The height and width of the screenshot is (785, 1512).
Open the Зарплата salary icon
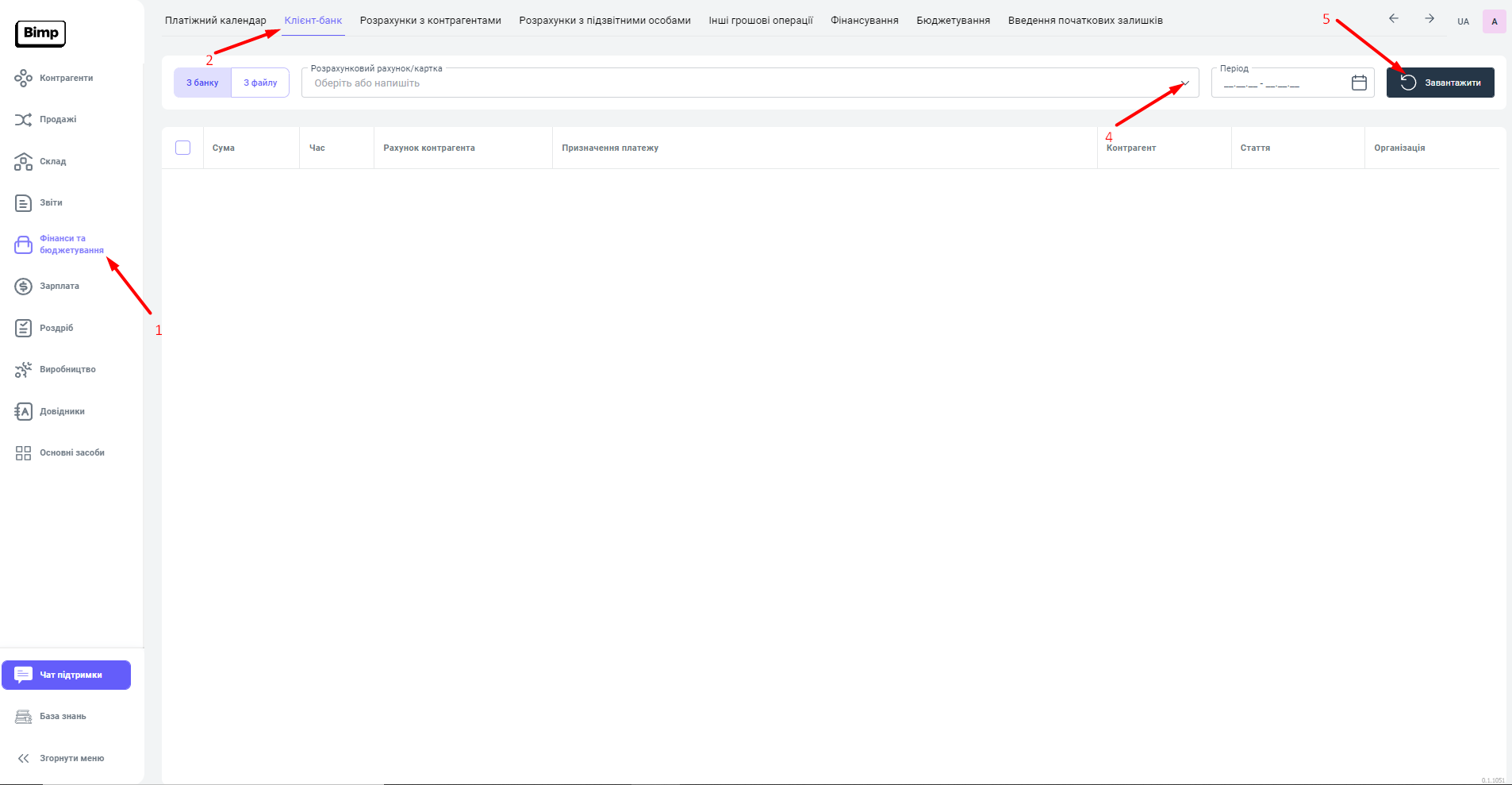click(x=24, y=287)
